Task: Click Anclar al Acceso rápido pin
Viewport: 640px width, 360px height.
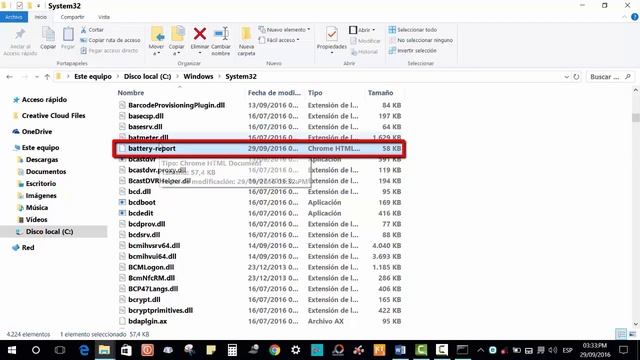Action: coord(20,41)
